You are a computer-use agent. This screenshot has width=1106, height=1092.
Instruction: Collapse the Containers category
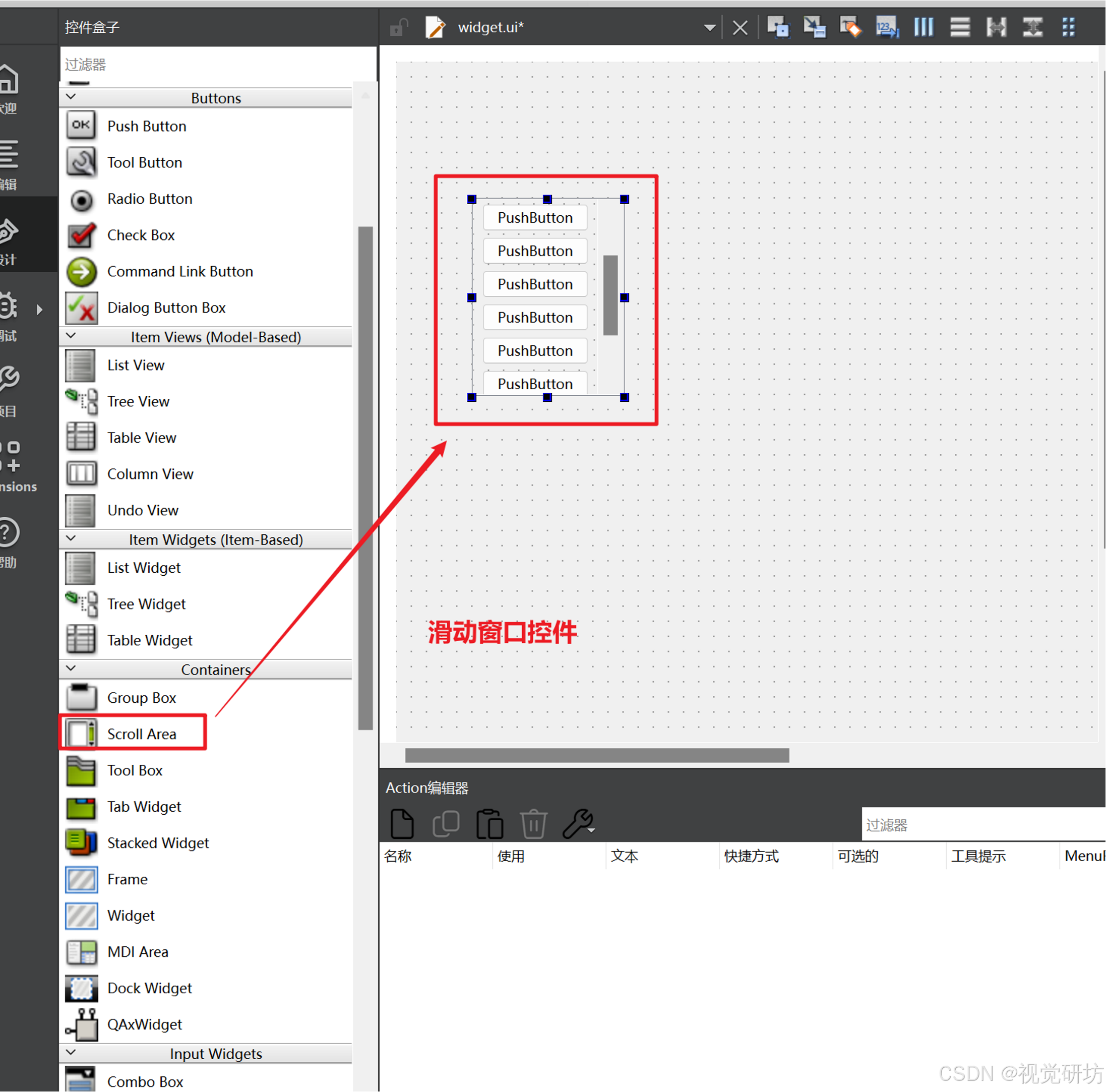pos(71,668)
